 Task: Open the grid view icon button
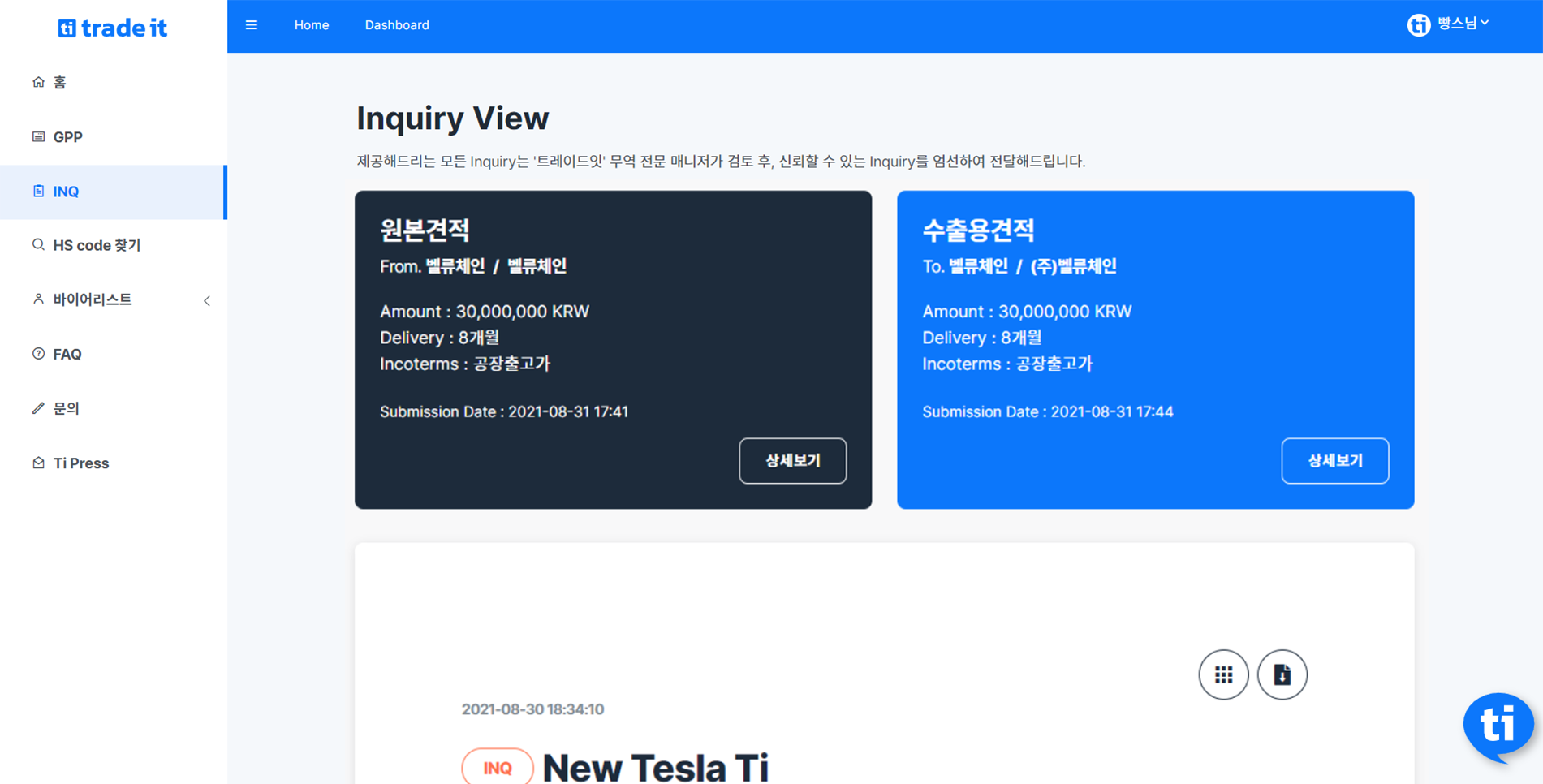click(1223, 674)
